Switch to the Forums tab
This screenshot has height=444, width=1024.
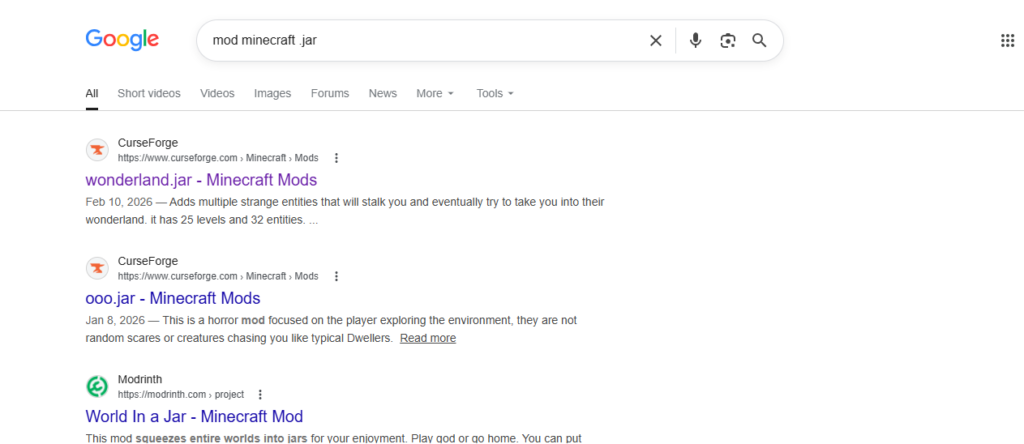tap(330, 93)
